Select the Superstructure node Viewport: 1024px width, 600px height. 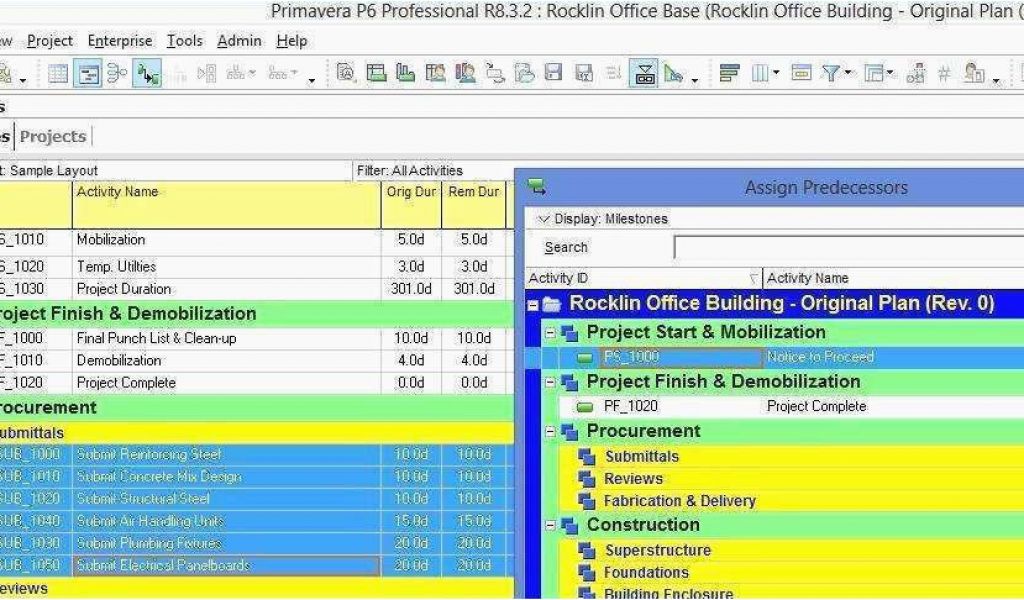click(658, 550)
